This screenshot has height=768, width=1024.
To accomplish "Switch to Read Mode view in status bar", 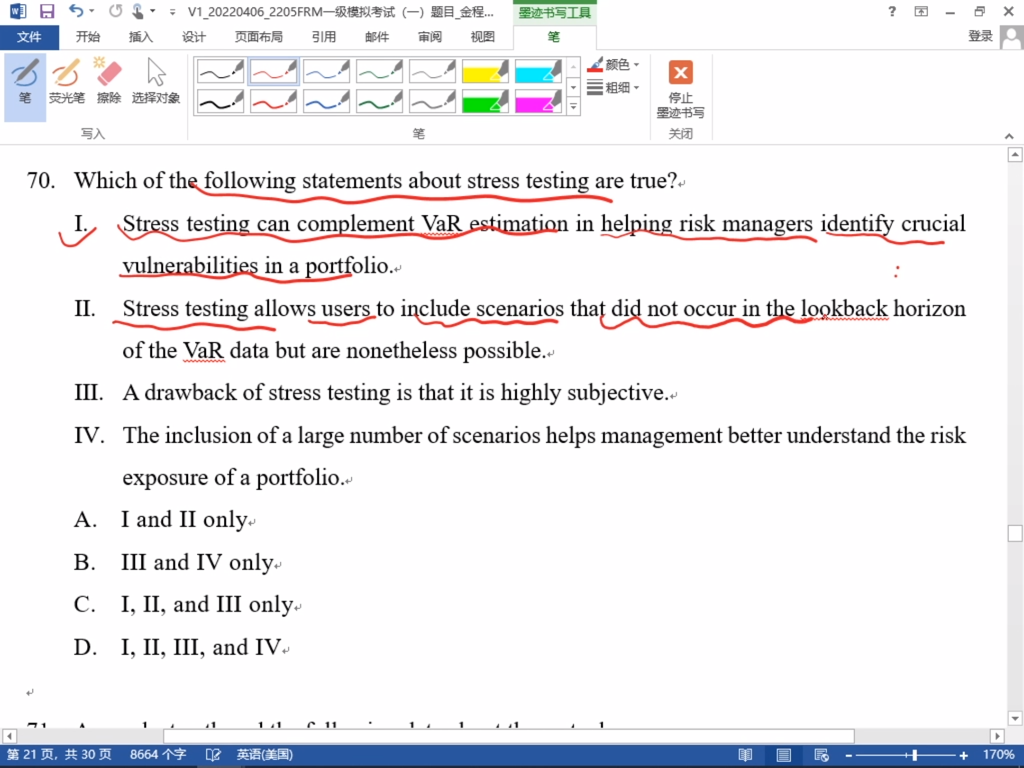I will [x=745, y=755].
